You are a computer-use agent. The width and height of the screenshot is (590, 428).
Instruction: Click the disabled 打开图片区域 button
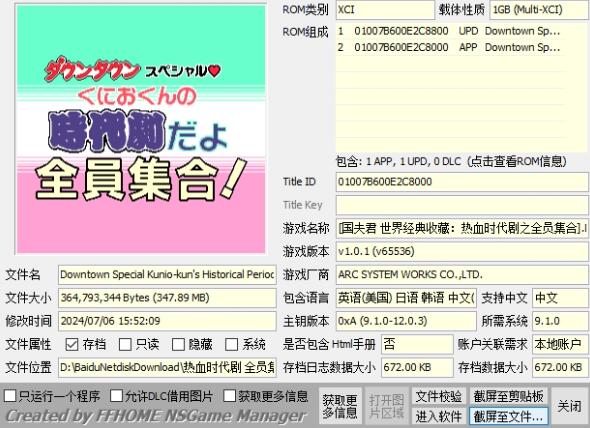click(386, 406)
